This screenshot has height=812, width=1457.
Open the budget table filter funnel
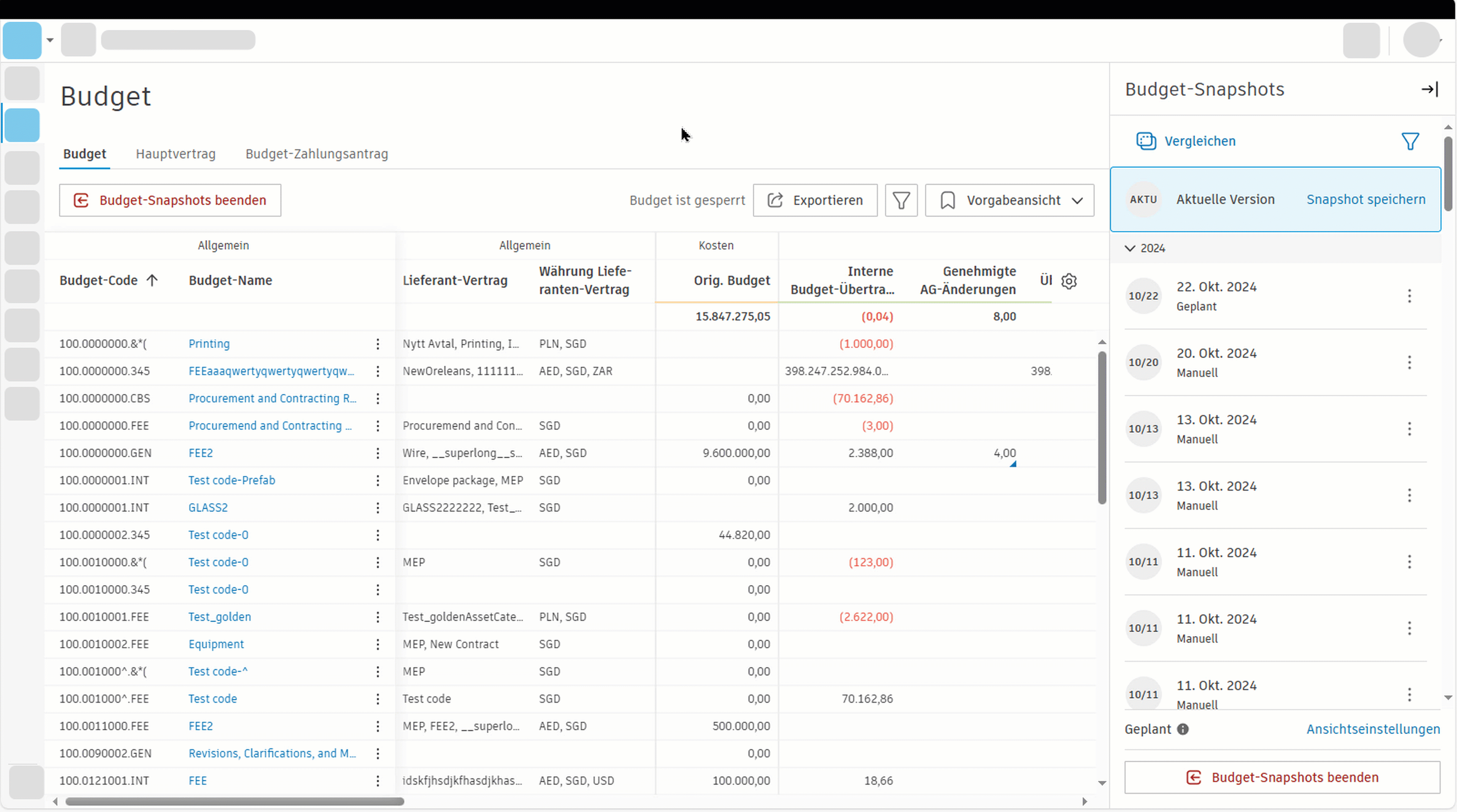point(901,200)
